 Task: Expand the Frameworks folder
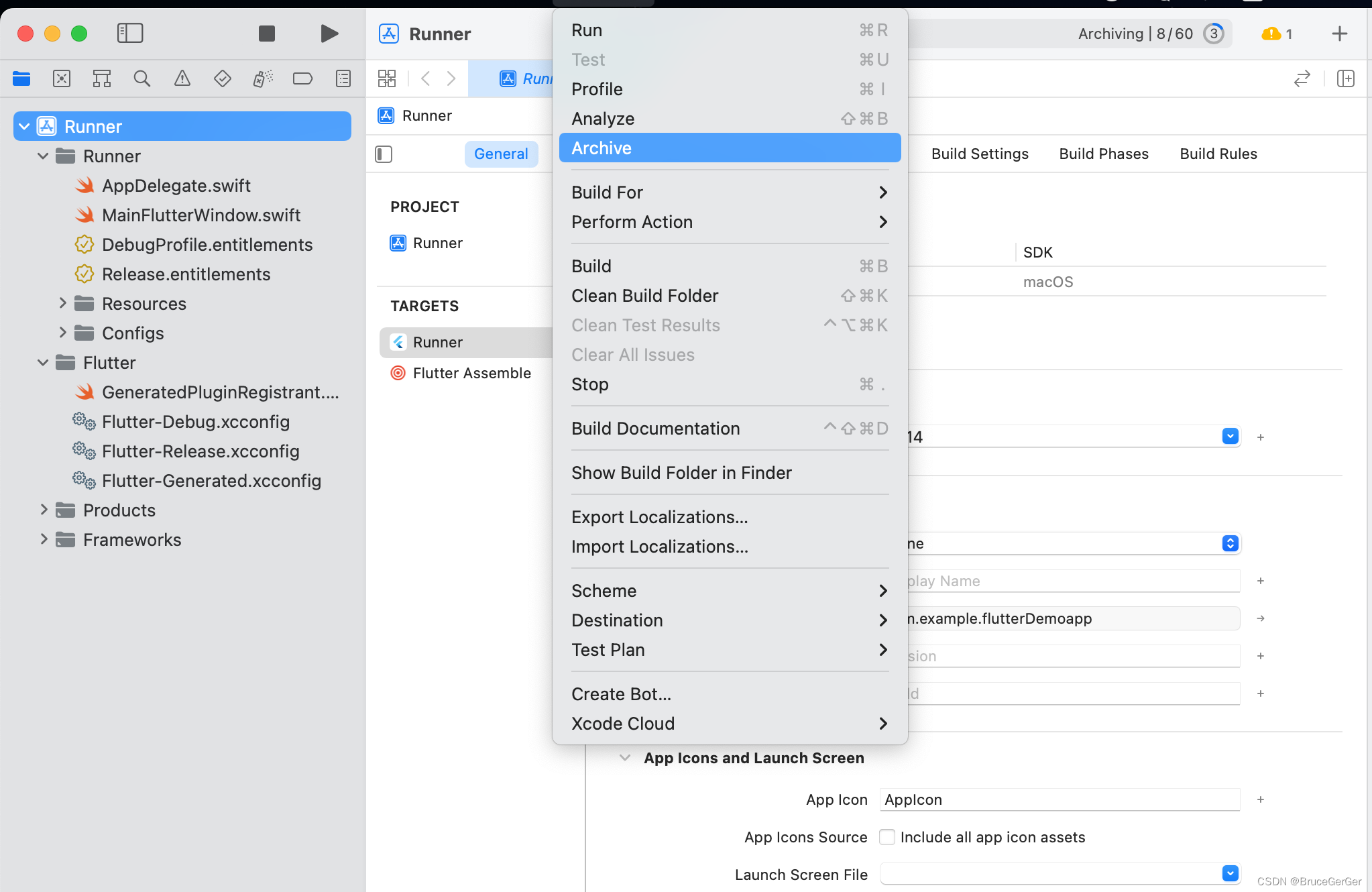pyautogui.click(x=44, y=539)
